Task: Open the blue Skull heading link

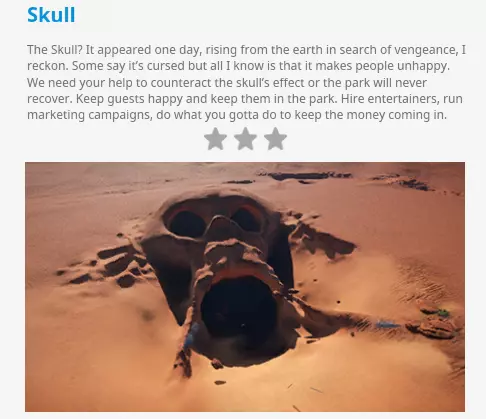Action: point(51,15)
